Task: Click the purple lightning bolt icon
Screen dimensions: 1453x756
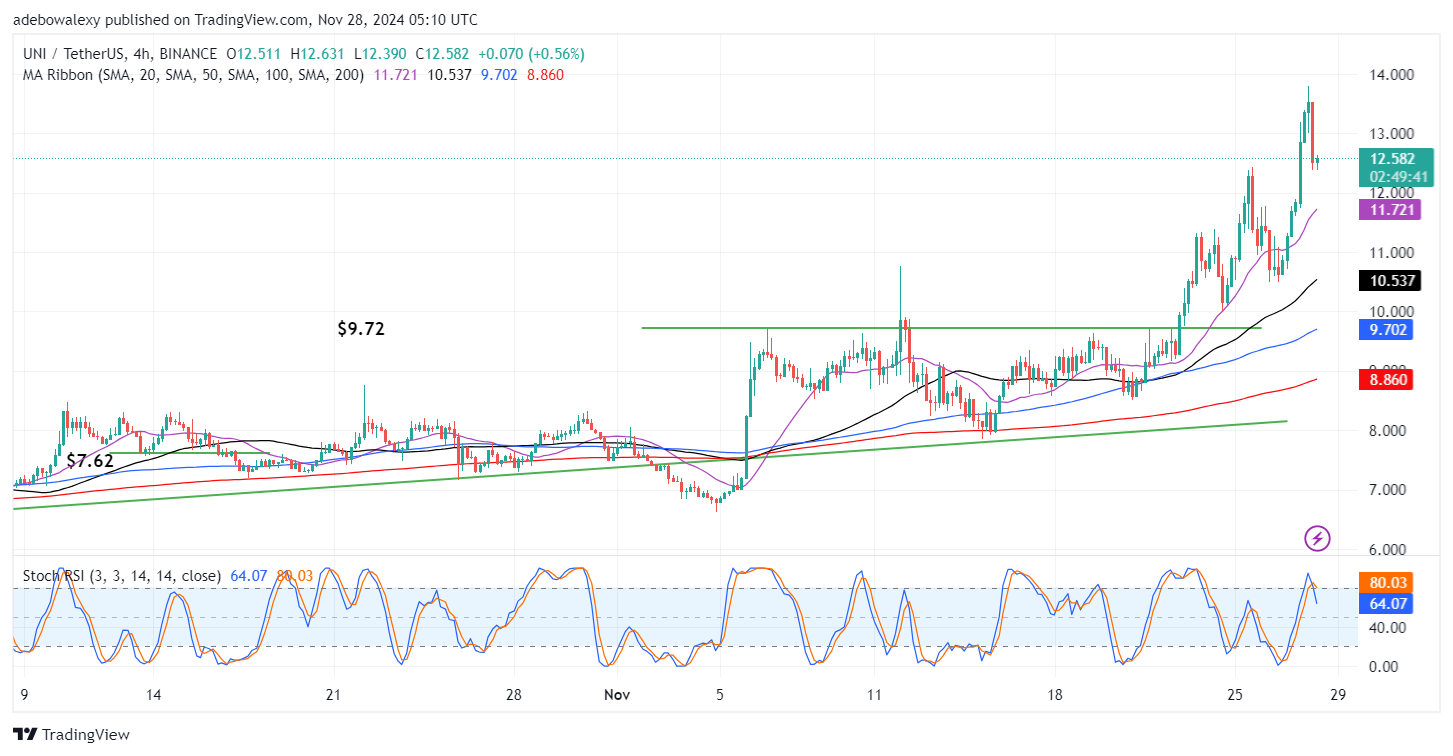Action: pos(1318,539)
